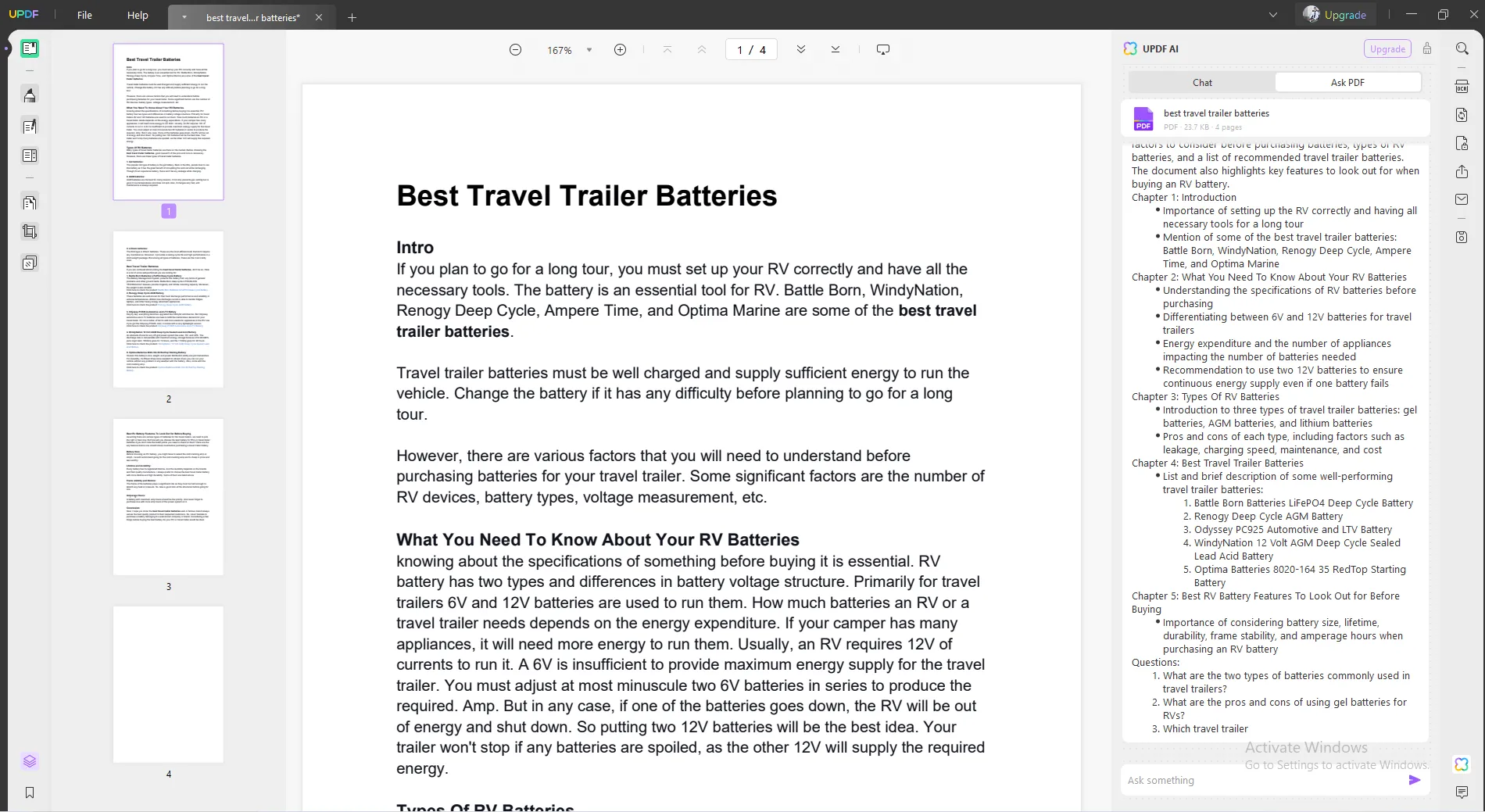This screenshot has height=812, width=1485.
Task: Toggle the layers panel icon
Action: click(30, 761)
